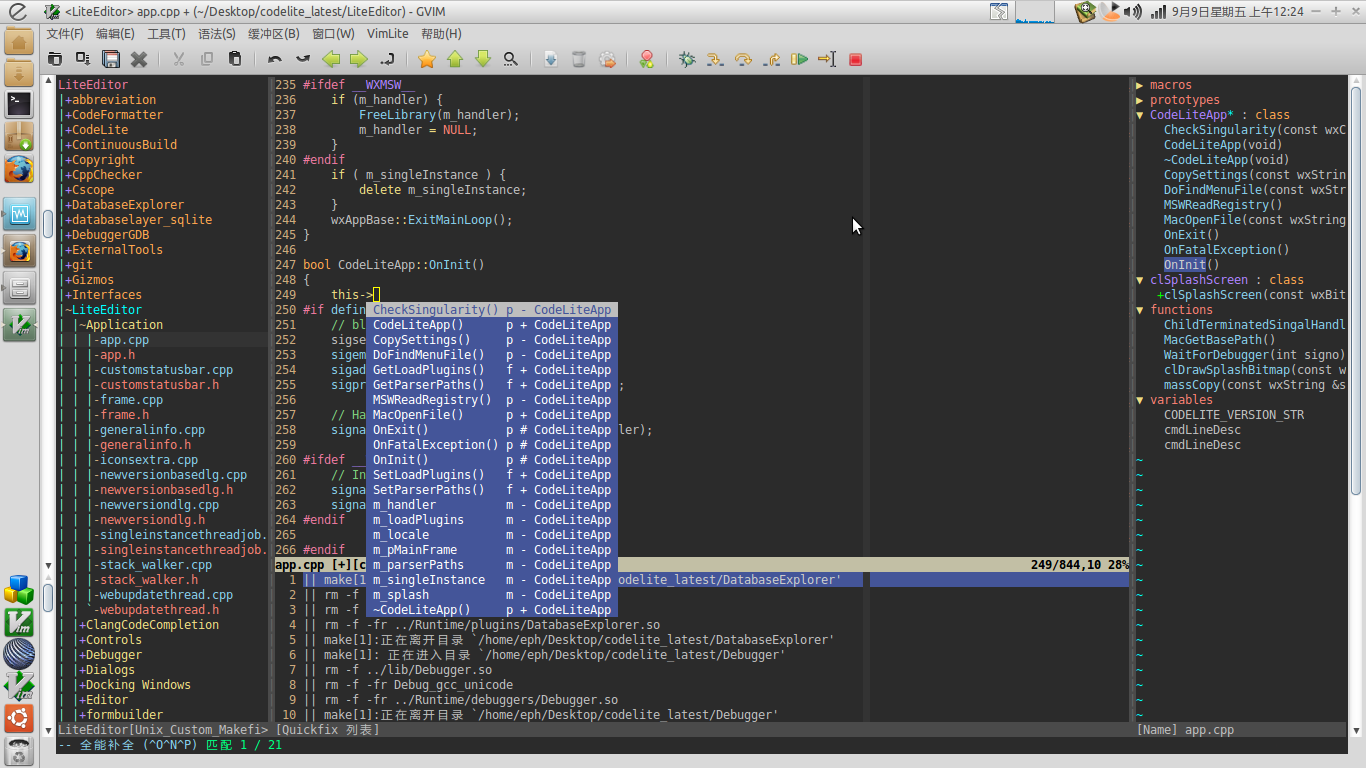This screenshot has width=1366, height=768.
Task: Expand the +abbreviation project node
Action: 111,100
